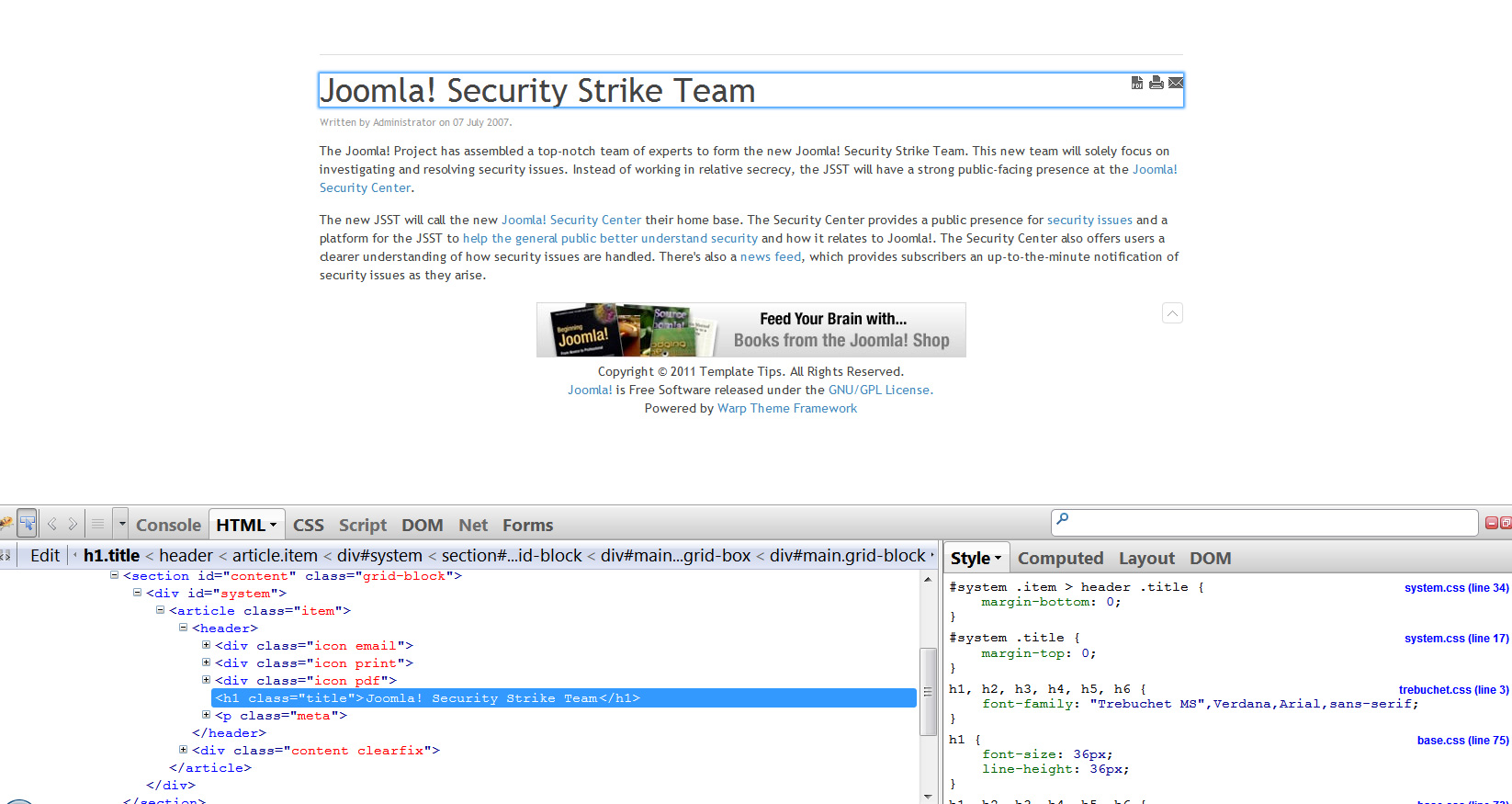
Task: Detach Firebug into a new window
Action: coord(1506,523)
